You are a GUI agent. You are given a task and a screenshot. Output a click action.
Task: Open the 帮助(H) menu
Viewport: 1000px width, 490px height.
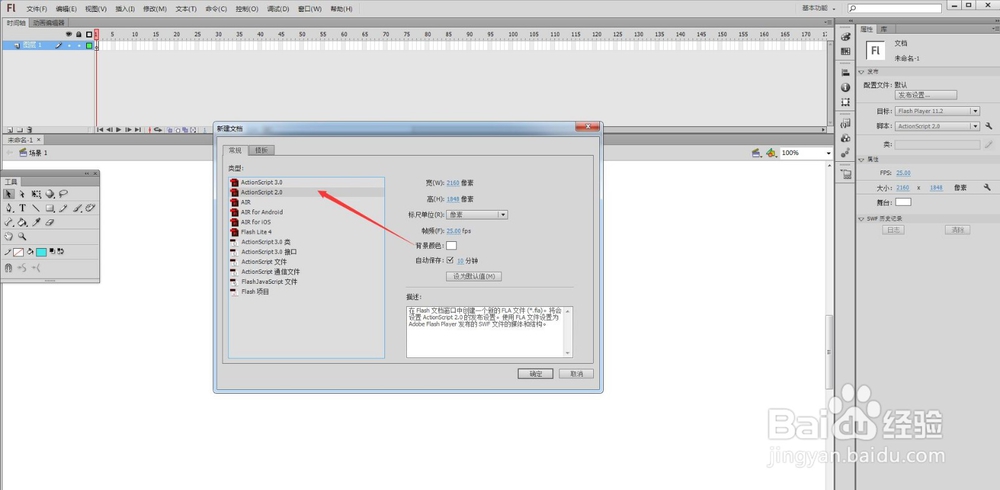tap(341, 9)
